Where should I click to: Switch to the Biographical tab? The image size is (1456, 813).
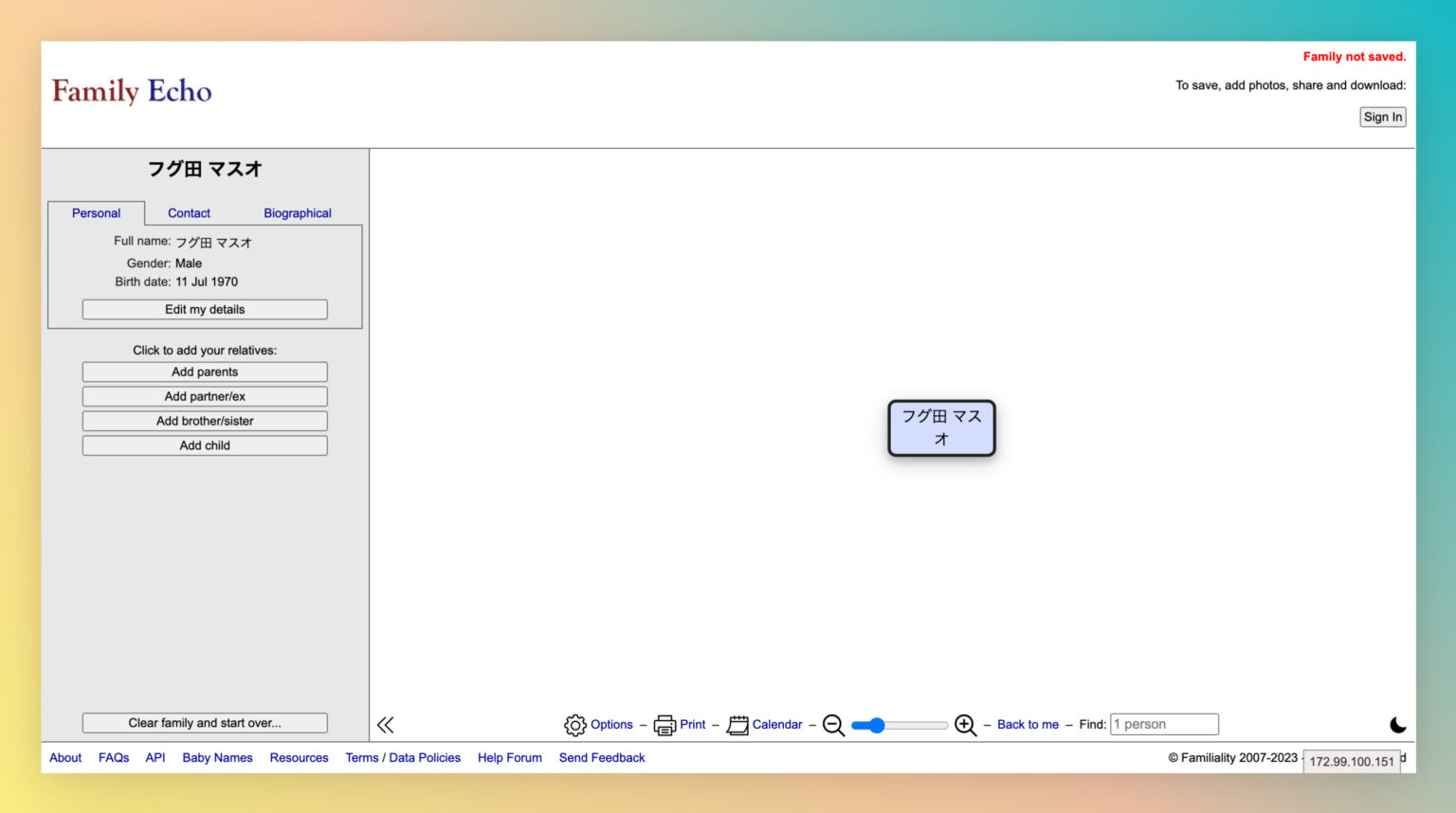click(x=297, y=212)
